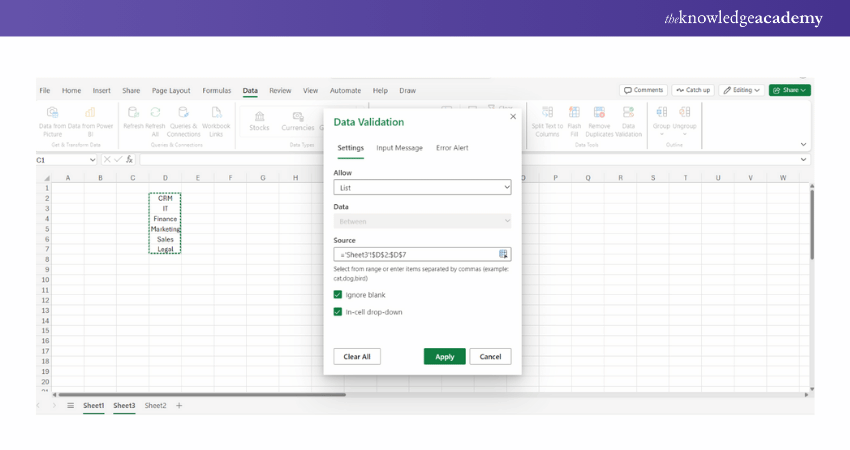Add a new sheet with plus icon

179,405
